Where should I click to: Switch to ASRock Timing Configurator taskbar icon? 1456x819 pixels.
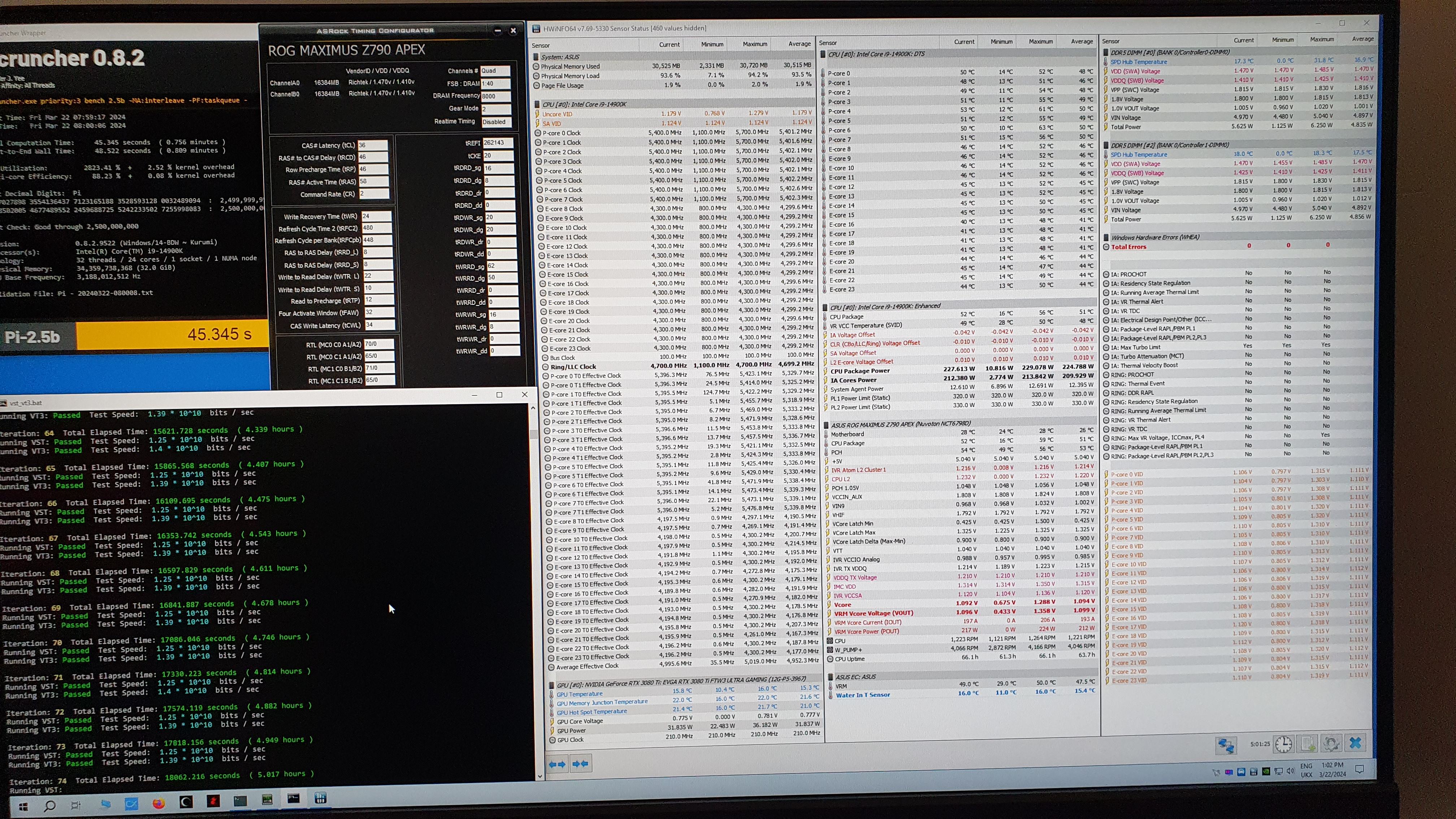click(267, 799)
